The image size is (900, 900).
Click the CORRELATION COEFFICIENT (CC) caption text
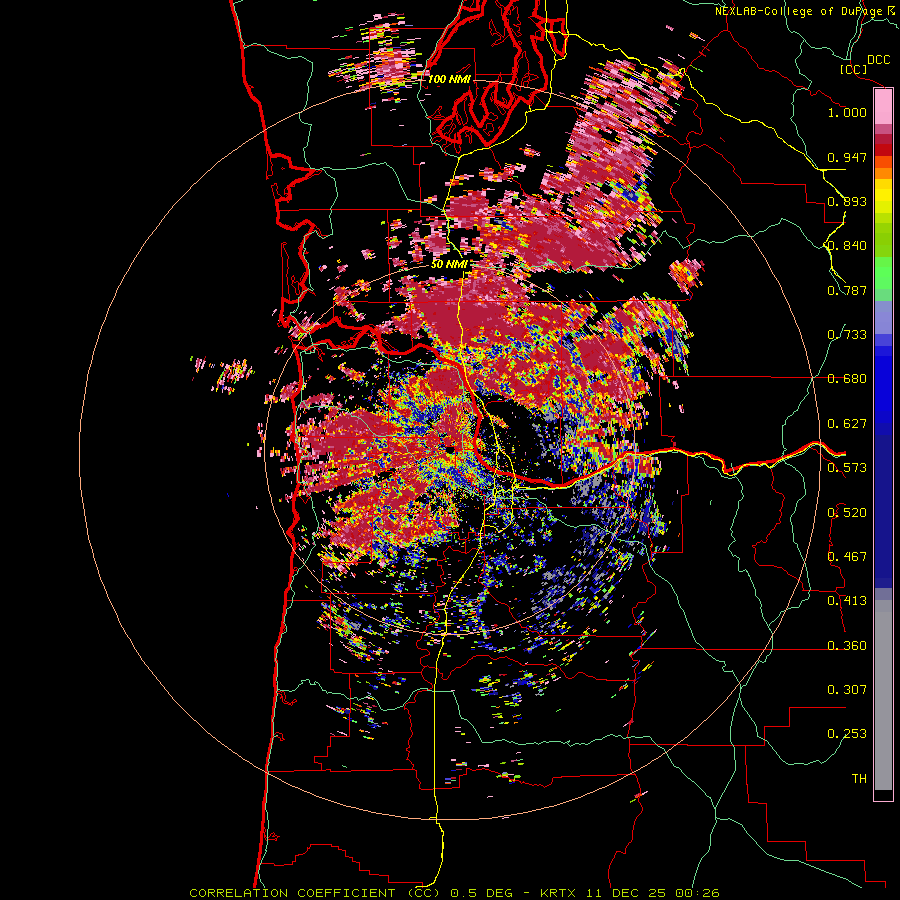pos(315,893)
